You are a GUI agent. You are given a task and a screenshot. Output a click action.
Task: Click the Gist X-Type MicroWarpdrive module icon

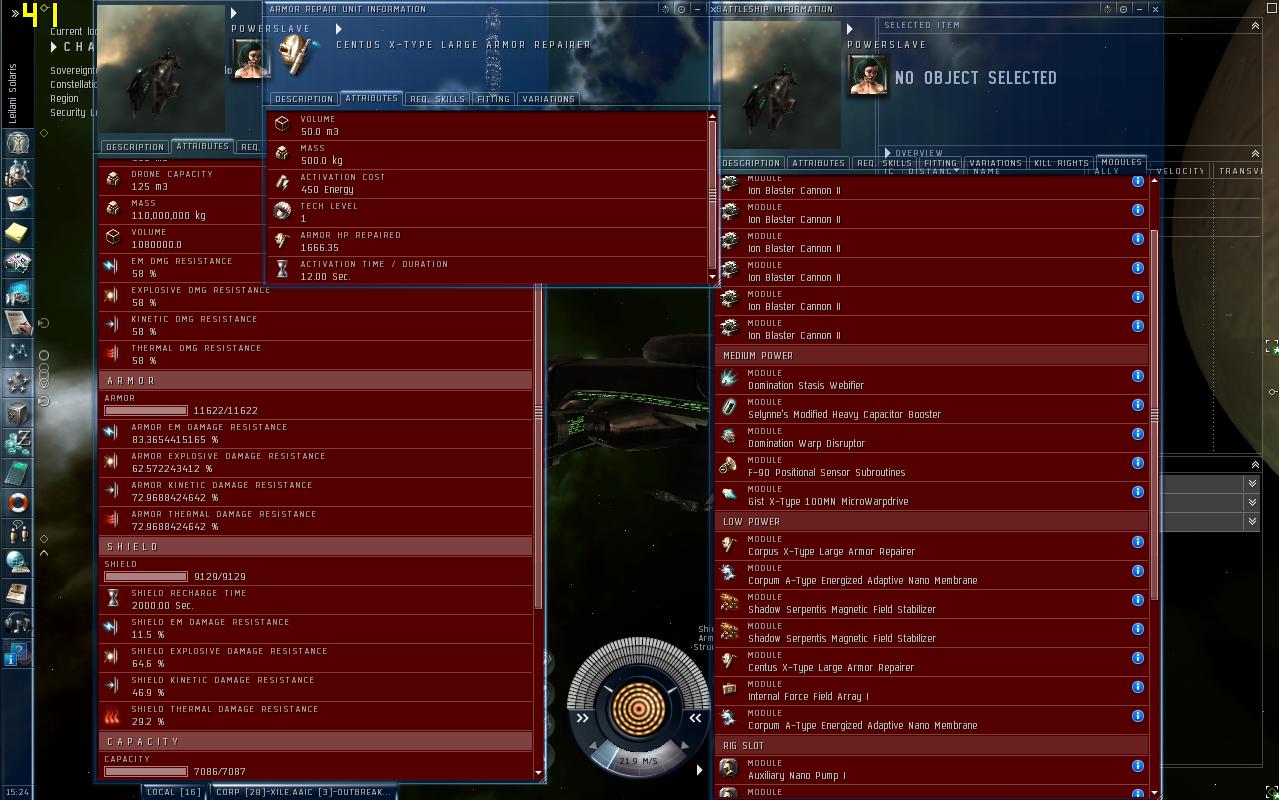(729, 494)
